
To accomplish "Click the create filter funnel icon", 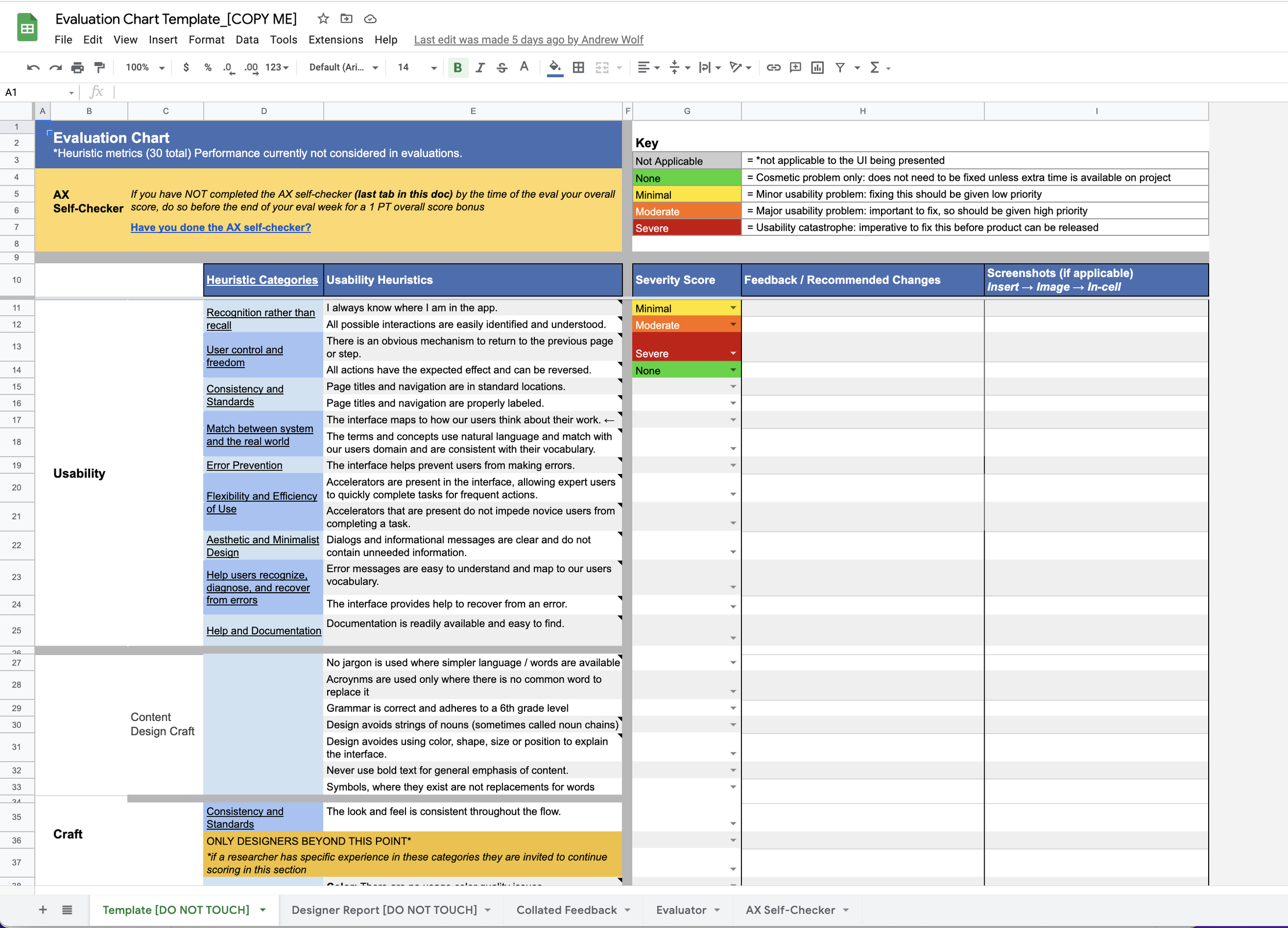I will coord(840,67).
